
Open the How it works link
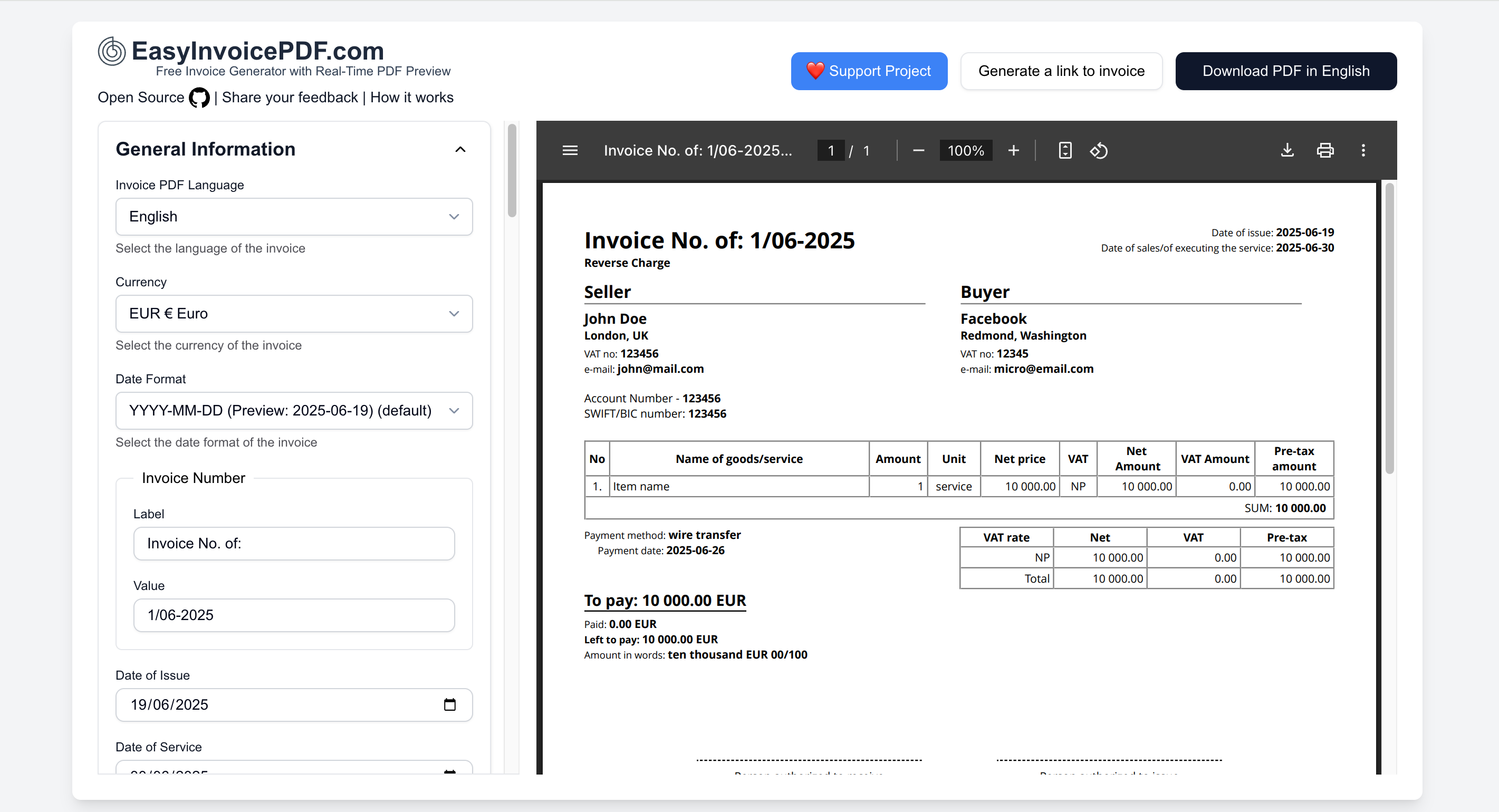point(412,98)
